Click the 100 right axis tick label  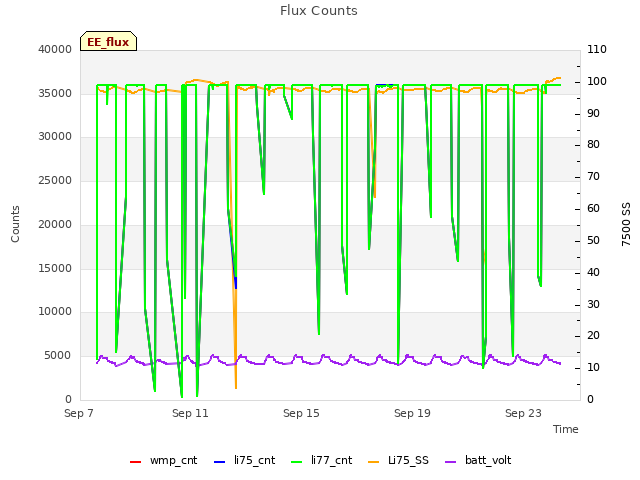tap(597, 81)
